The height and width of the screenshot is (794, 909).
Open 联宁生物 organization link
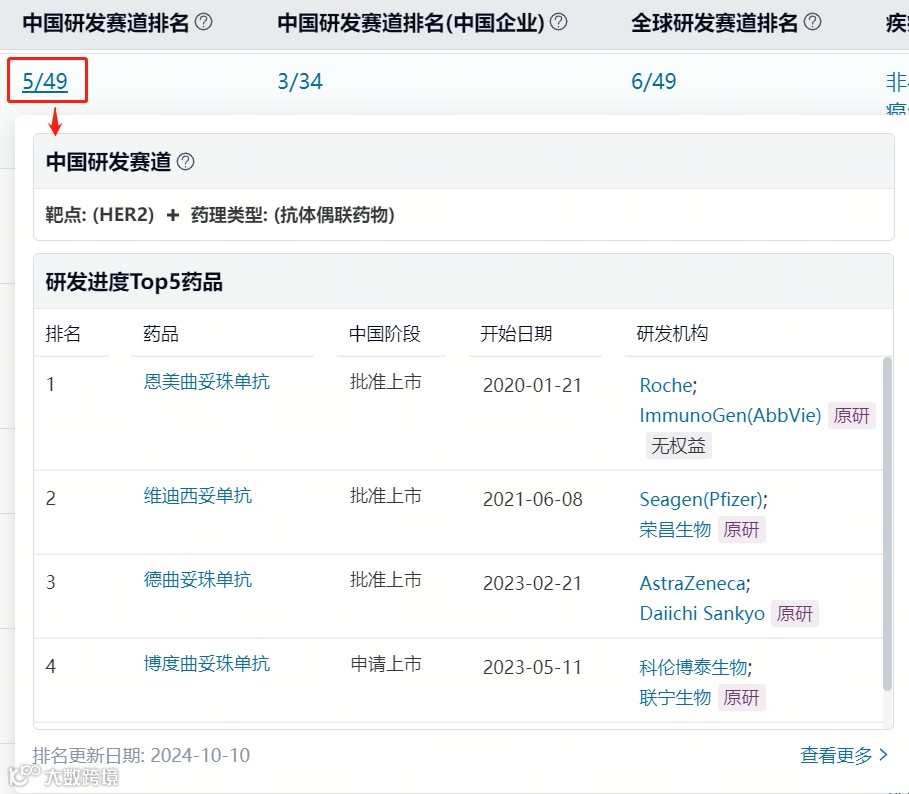tap(675, 698)
